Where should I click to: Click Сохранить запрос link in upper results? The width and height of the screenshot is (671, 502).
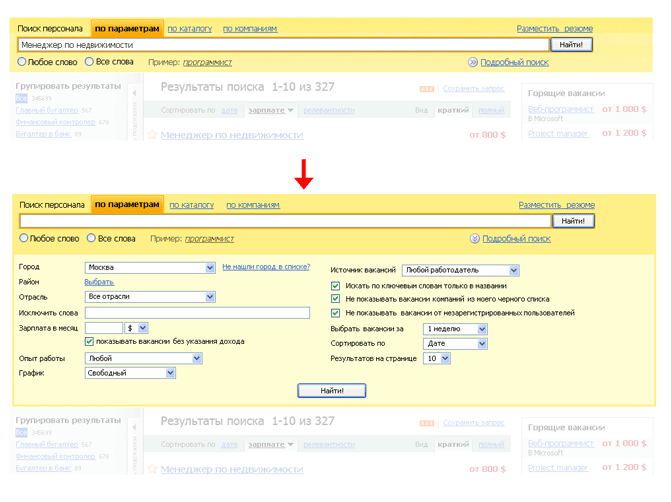(474, 89)
